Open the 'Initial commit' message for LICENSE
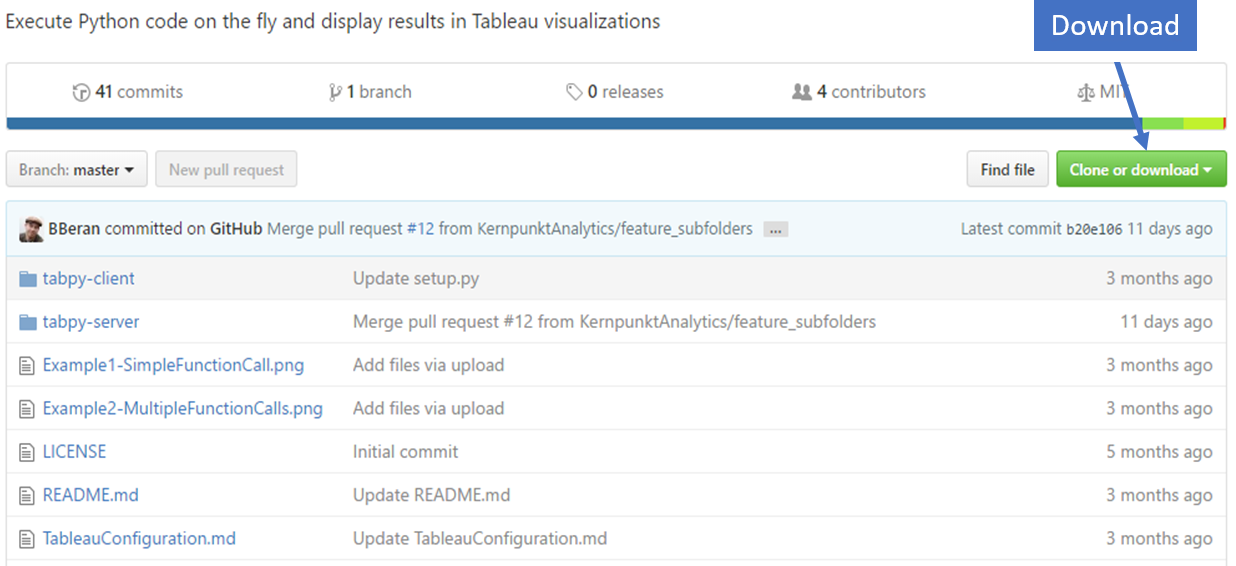 click(405, 452)
